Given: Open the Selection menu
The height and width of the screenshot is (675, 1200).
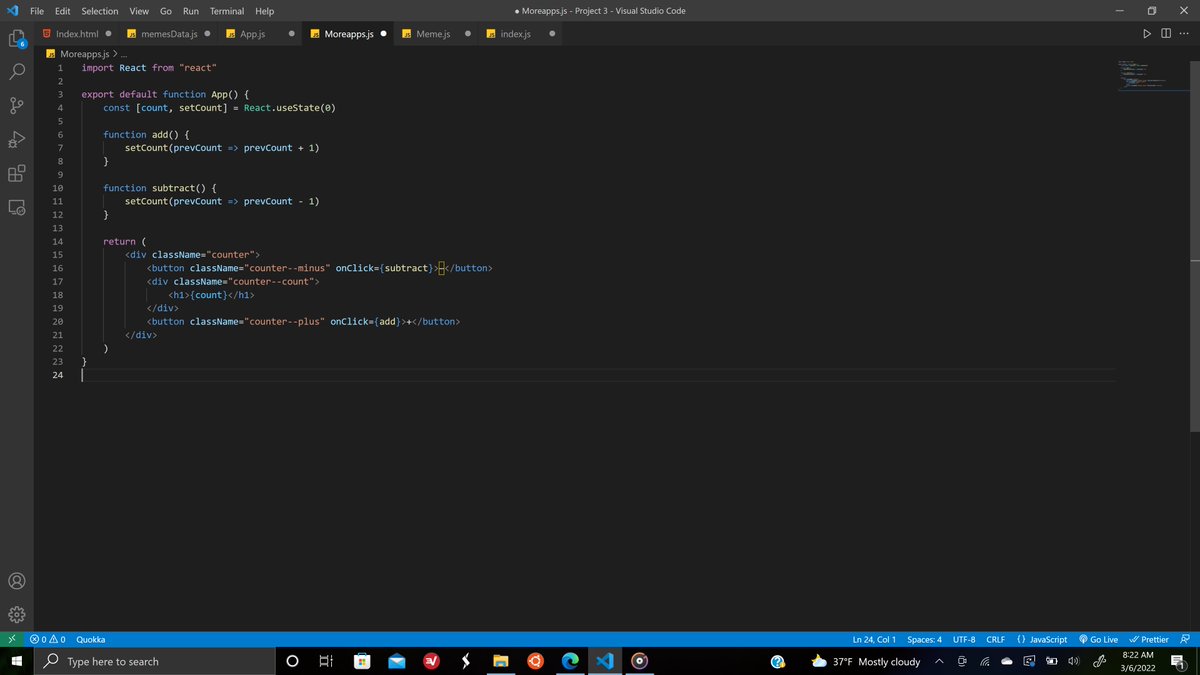Looking at the screenshot, I should (x=100, y=10).
